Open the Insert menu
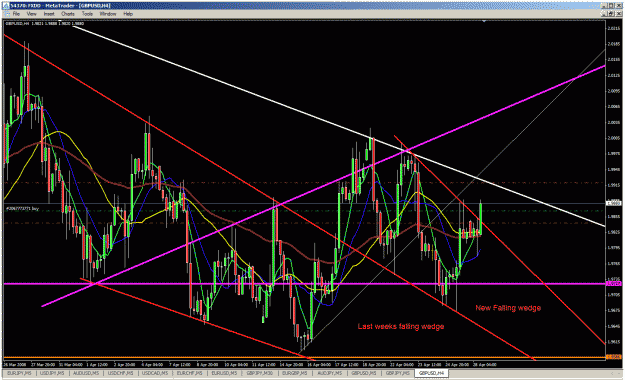This screenshot has width=625, height=380. click(49, 14)
